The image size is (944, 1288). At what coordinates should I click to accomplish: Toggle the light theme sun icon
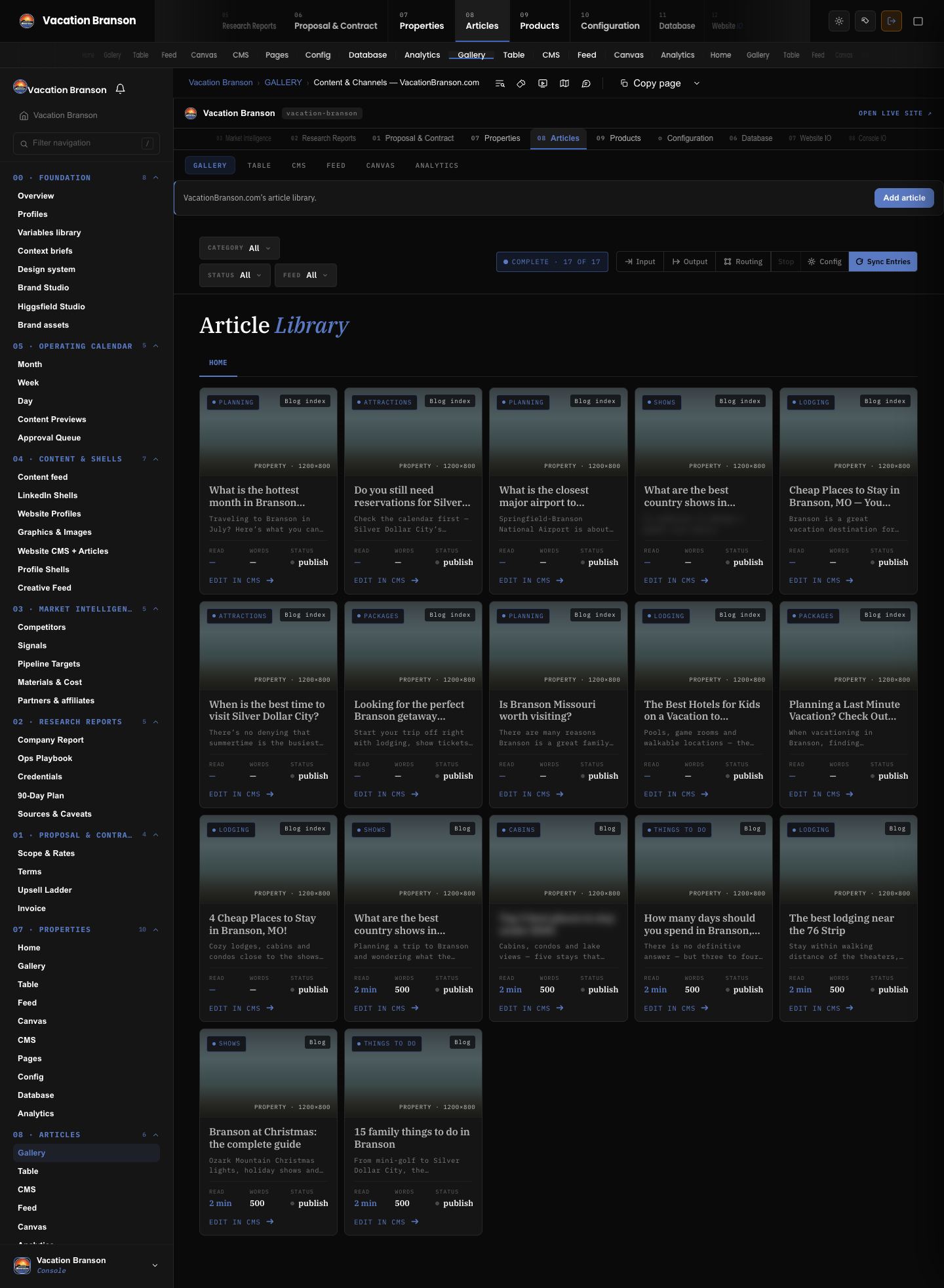click(839, 21)
